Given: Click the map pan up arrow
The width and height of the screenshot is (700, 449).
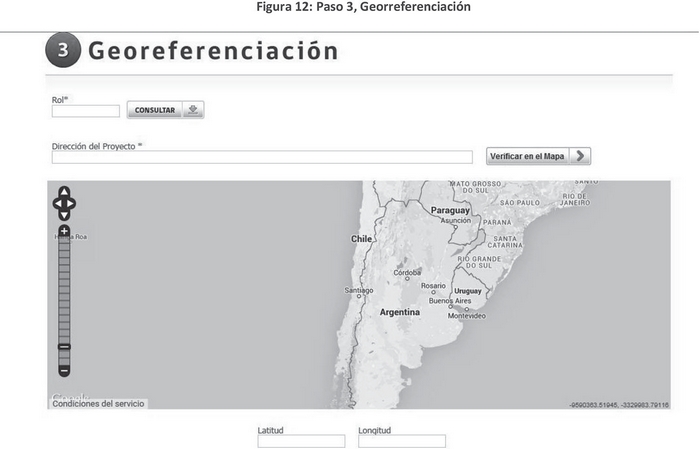Looking at the screenshot, I should pyautogui.click(x=64, y=192).
